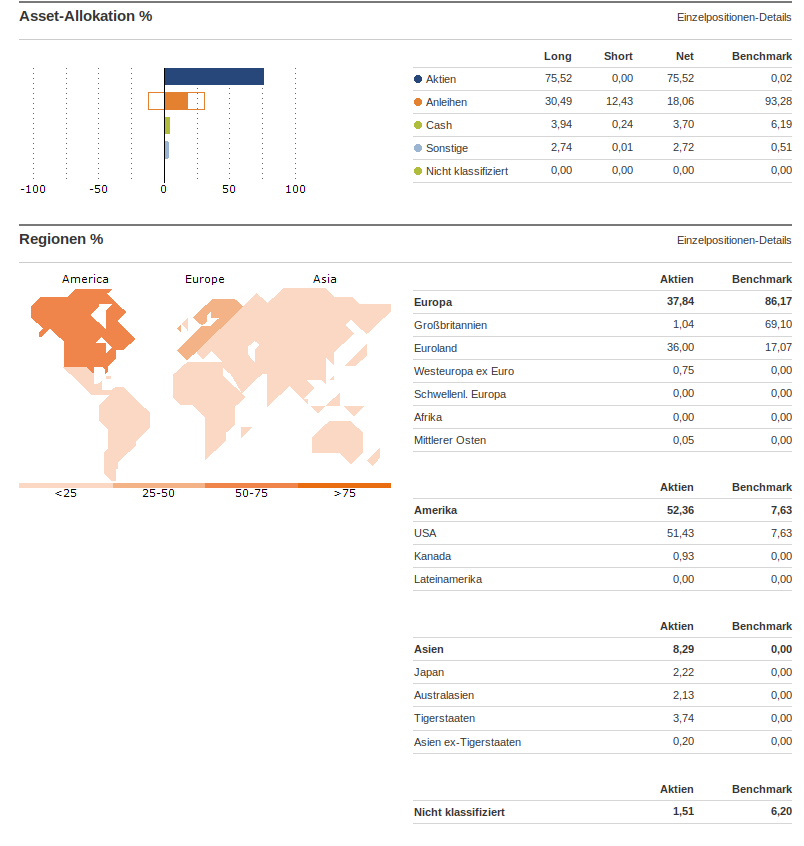Click the <25 legend range segment
The width and height of the screenshot is (804, 846).
[x=66, y=486]
